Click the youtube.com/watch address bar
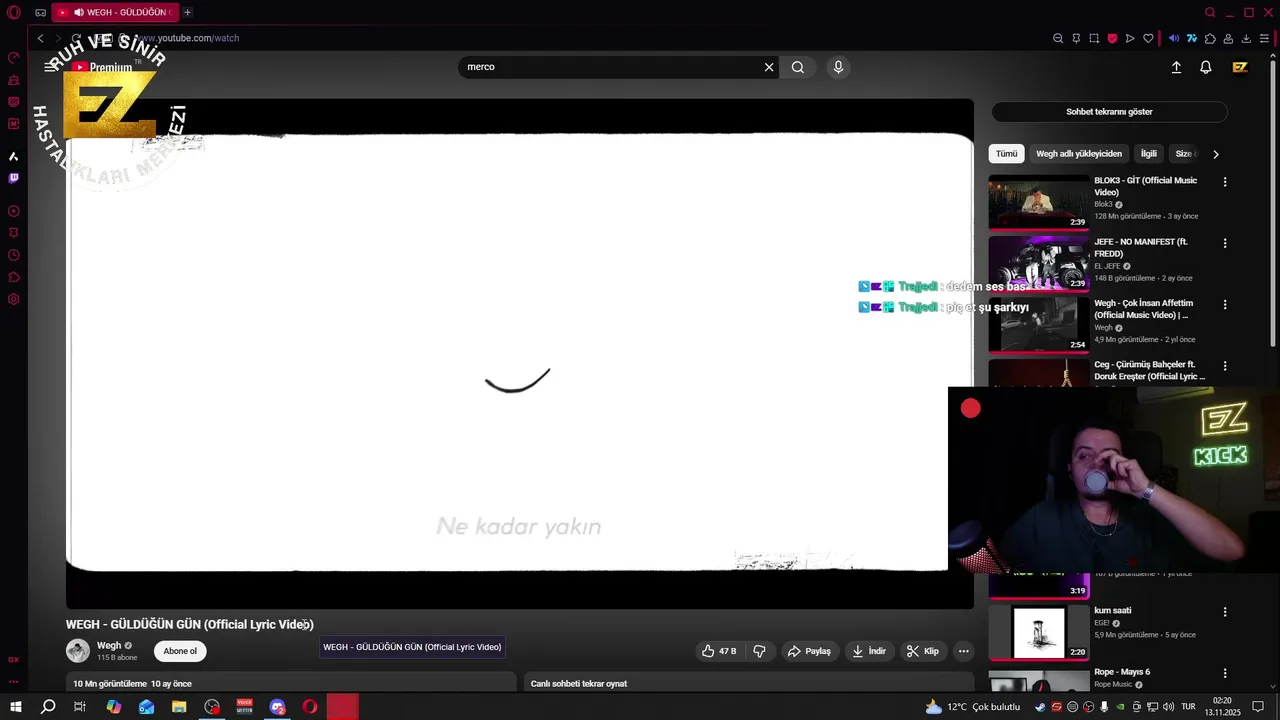 click(x=188, y=38)
